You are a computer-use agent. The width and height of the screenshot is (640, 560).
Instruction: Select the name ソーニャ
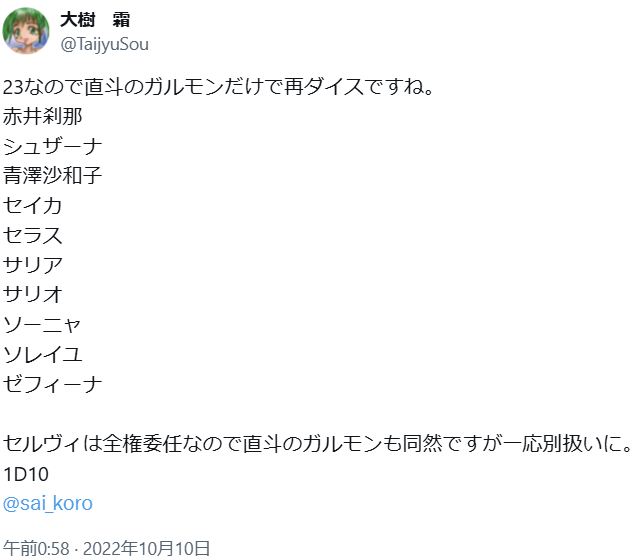[42, 324]
